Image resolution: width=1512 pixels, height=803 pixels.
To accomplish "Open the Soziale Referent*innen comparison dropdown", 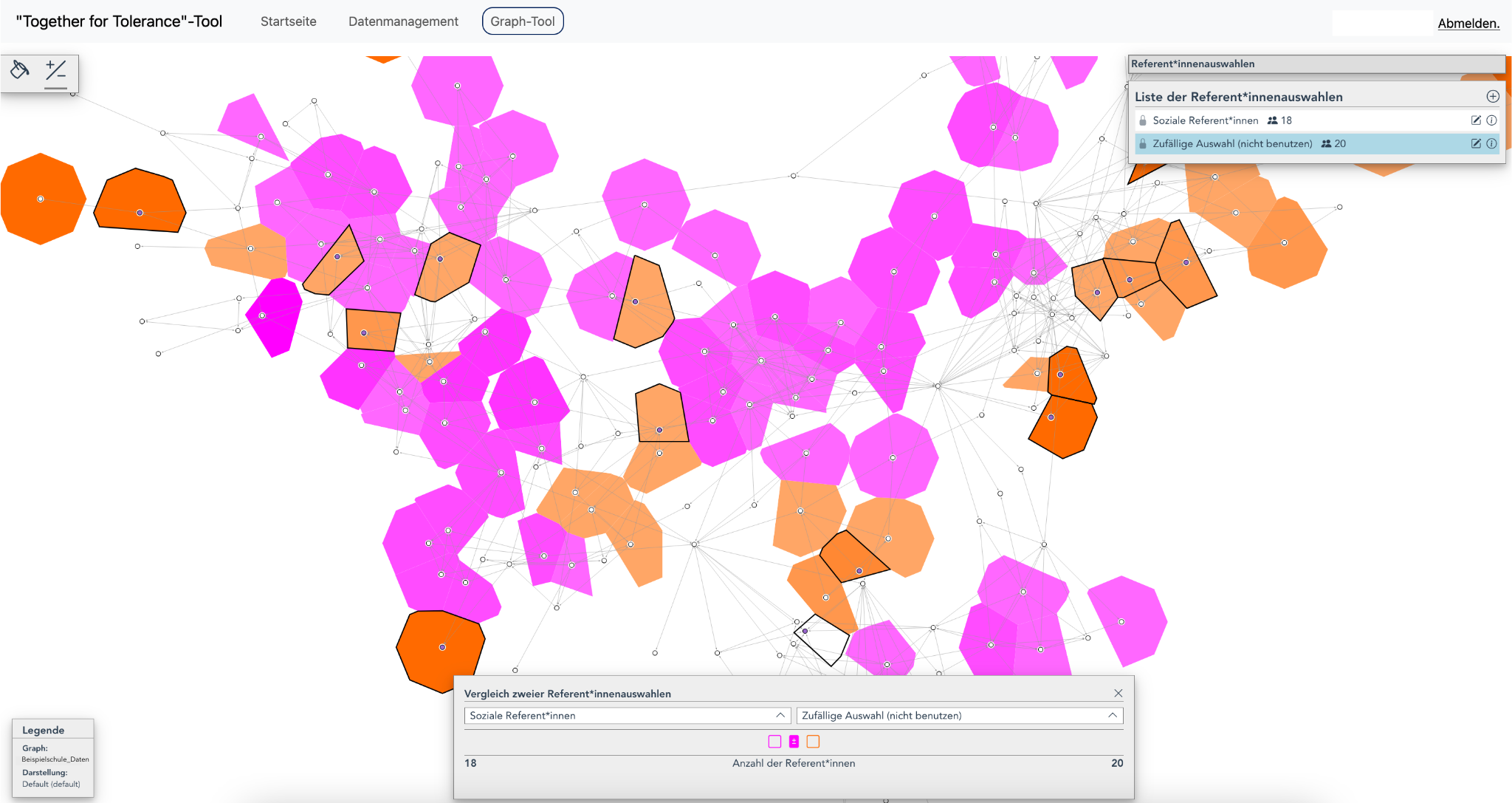I will pyautogui.click(x=627, y=715).
